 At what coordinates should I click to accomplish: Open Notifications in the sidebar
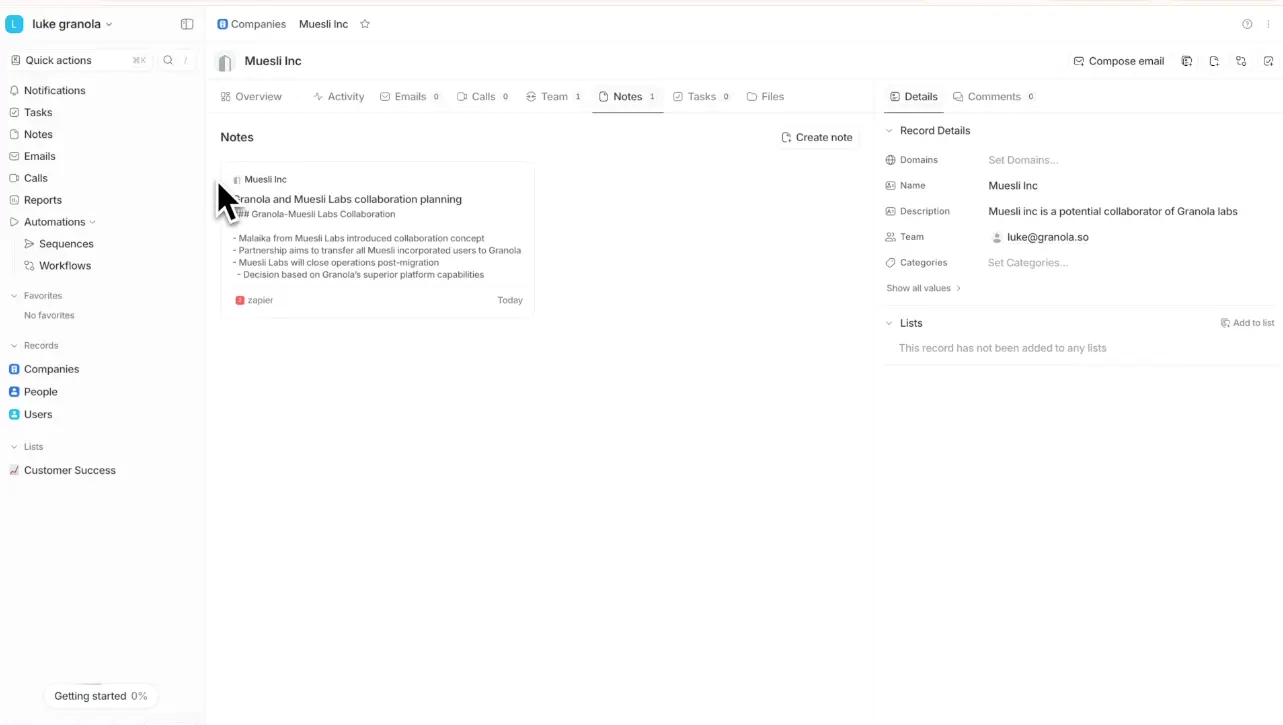(x=54, y=91)
